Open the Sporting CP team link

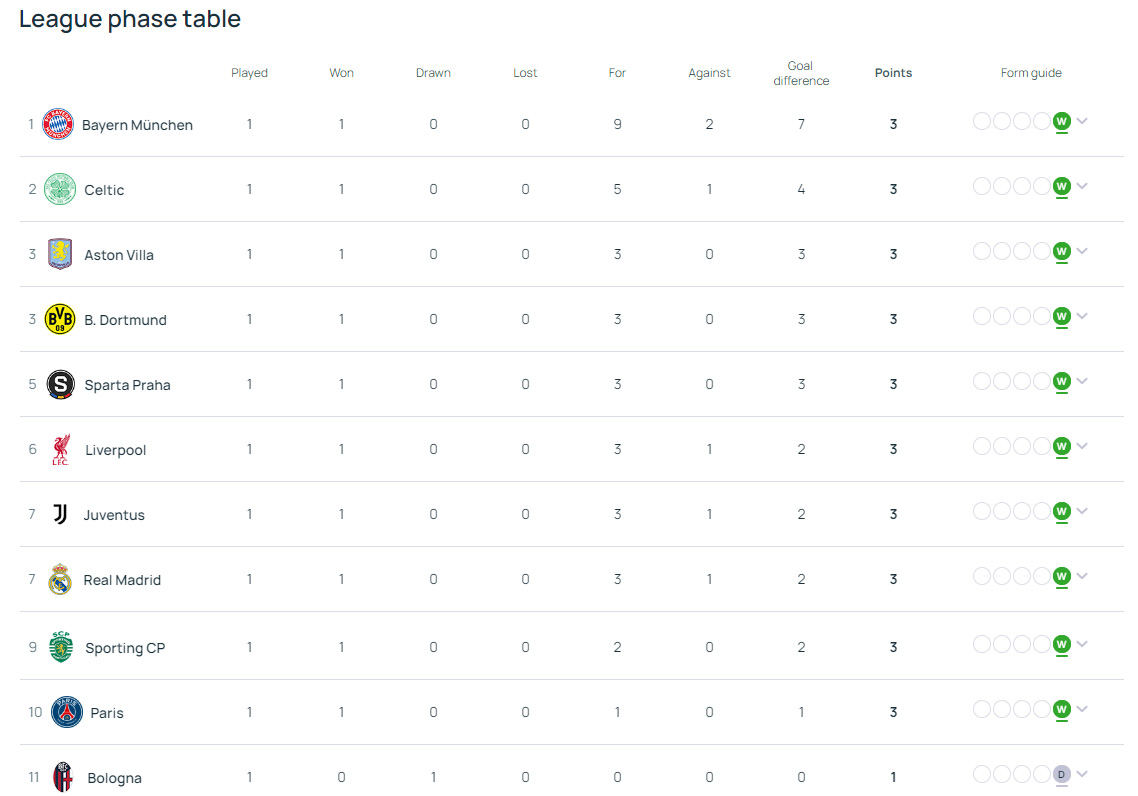point(125,648)
